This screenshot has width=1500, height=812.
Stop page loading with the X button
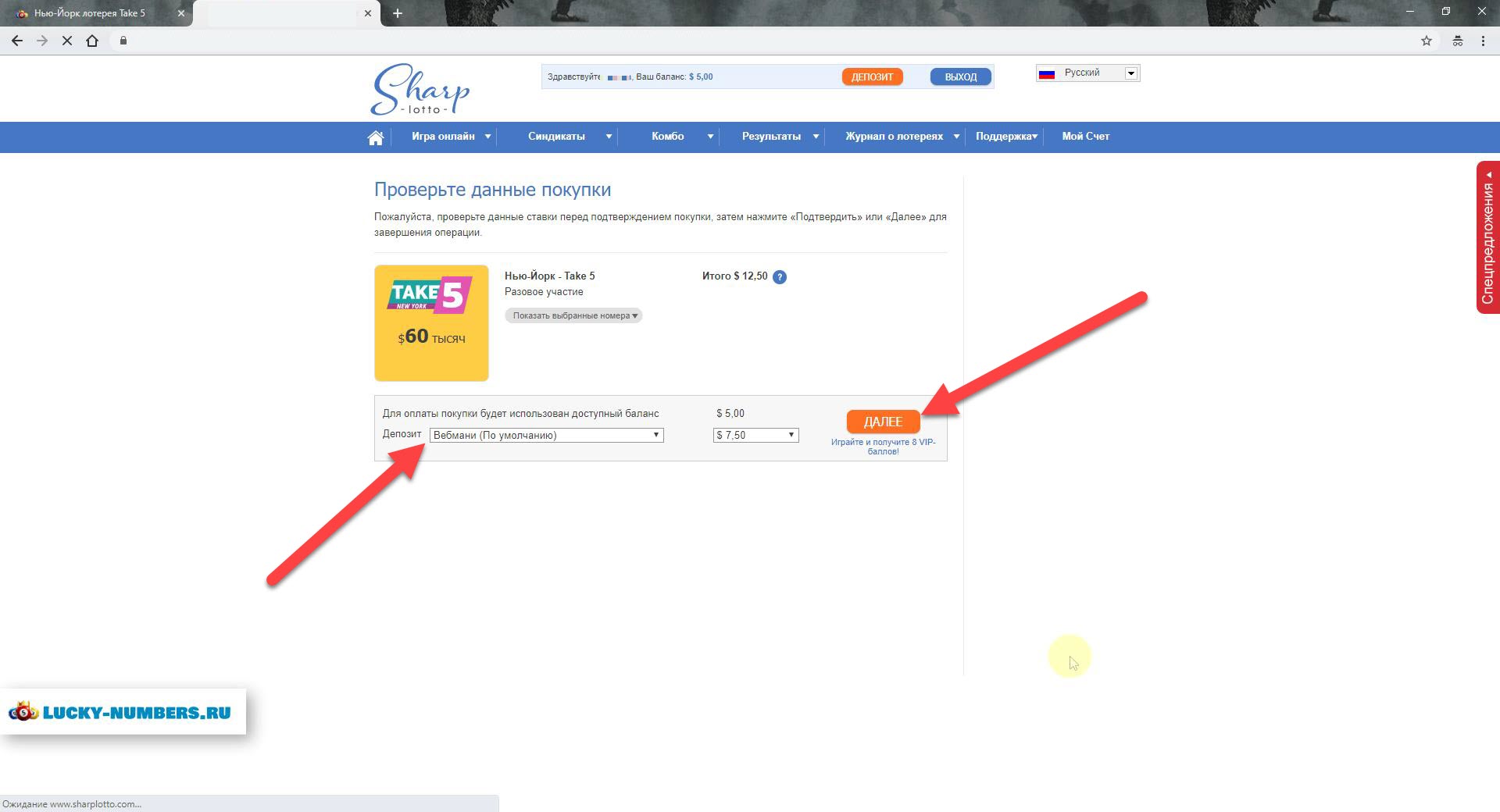67,41
